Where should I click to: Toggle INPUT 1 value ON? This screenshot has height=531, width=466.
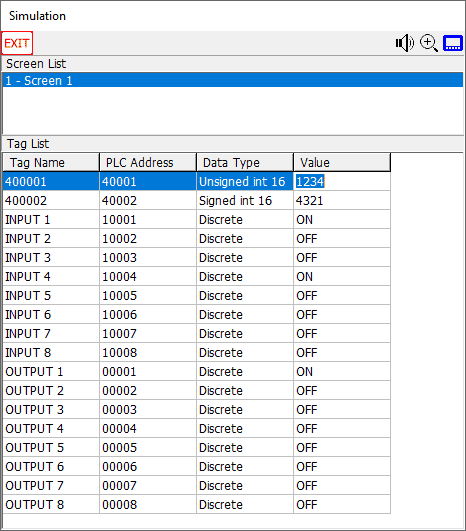coord(342,219)
